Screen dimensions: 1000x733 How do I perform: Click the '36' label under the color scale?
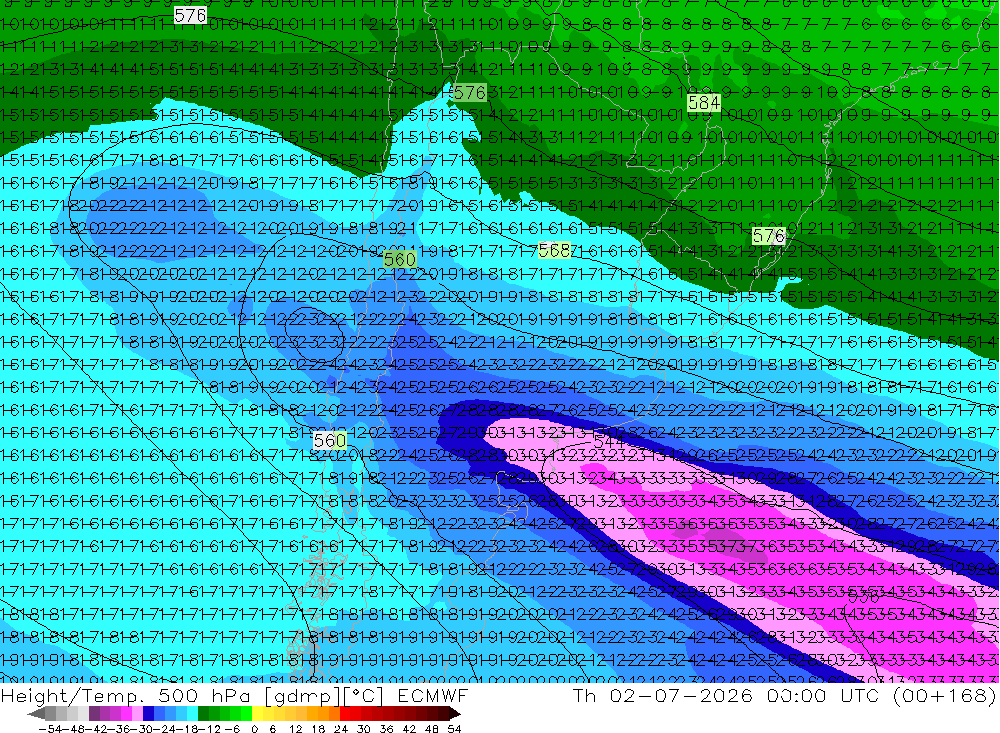[x=386, y=729]
